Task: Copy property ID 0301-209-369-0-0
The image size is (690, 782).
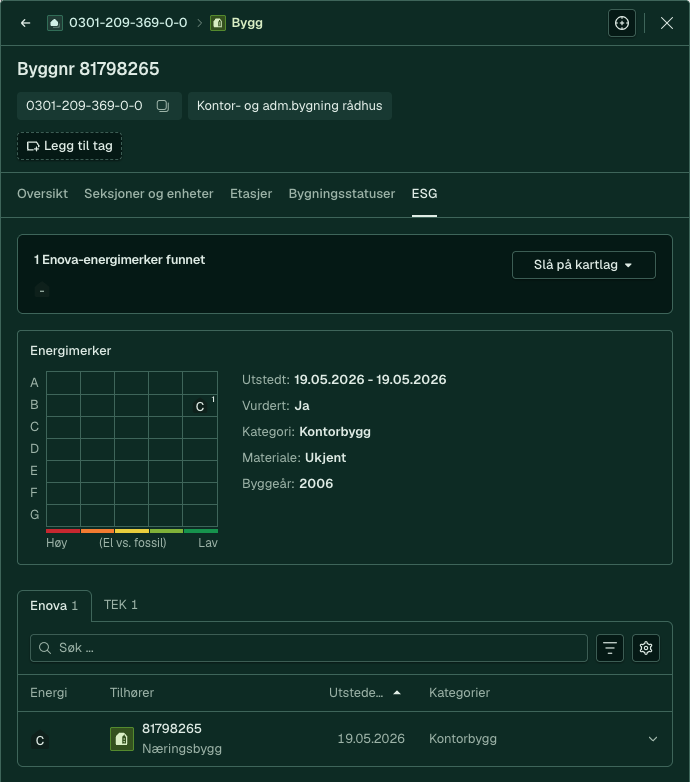Action: 163,106
